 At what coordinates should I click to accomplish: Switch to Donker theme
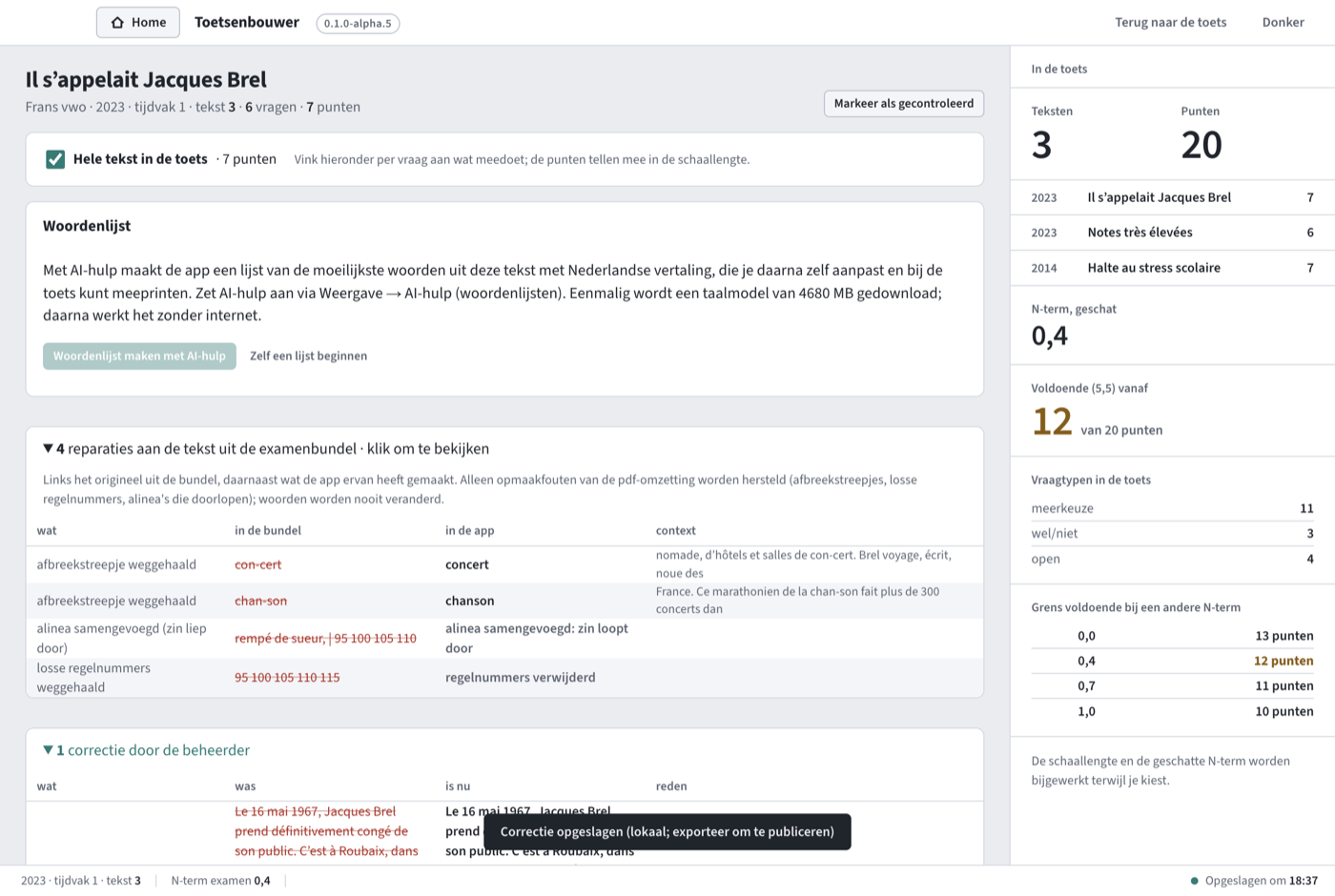click(1283, 22)
